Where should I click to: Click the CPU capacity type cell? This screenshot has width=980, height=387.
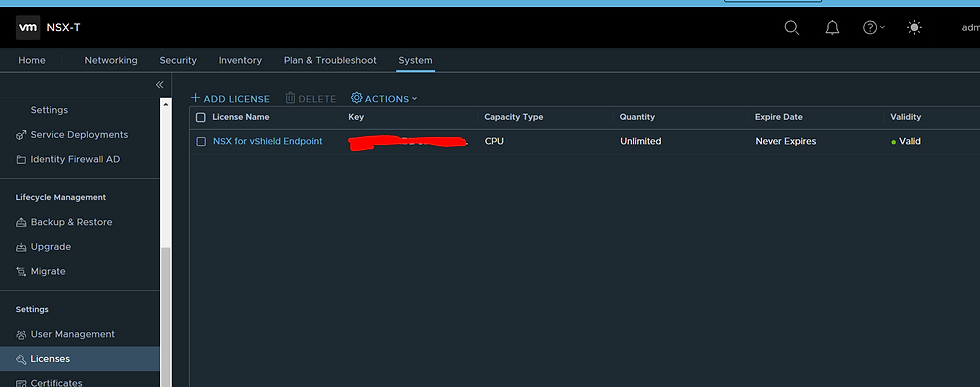tap(494, 141)
